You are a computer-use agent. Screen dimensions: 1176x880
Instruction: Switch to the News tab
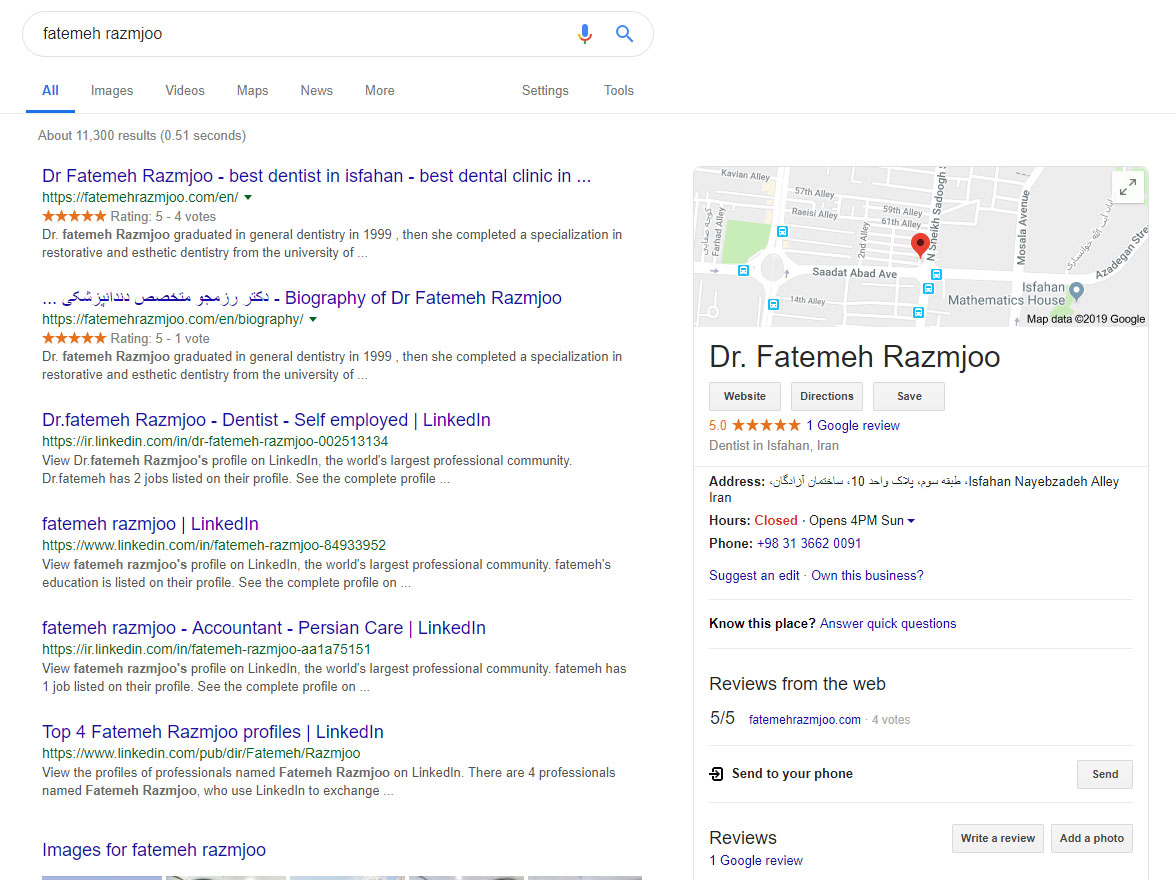[316, 90]
